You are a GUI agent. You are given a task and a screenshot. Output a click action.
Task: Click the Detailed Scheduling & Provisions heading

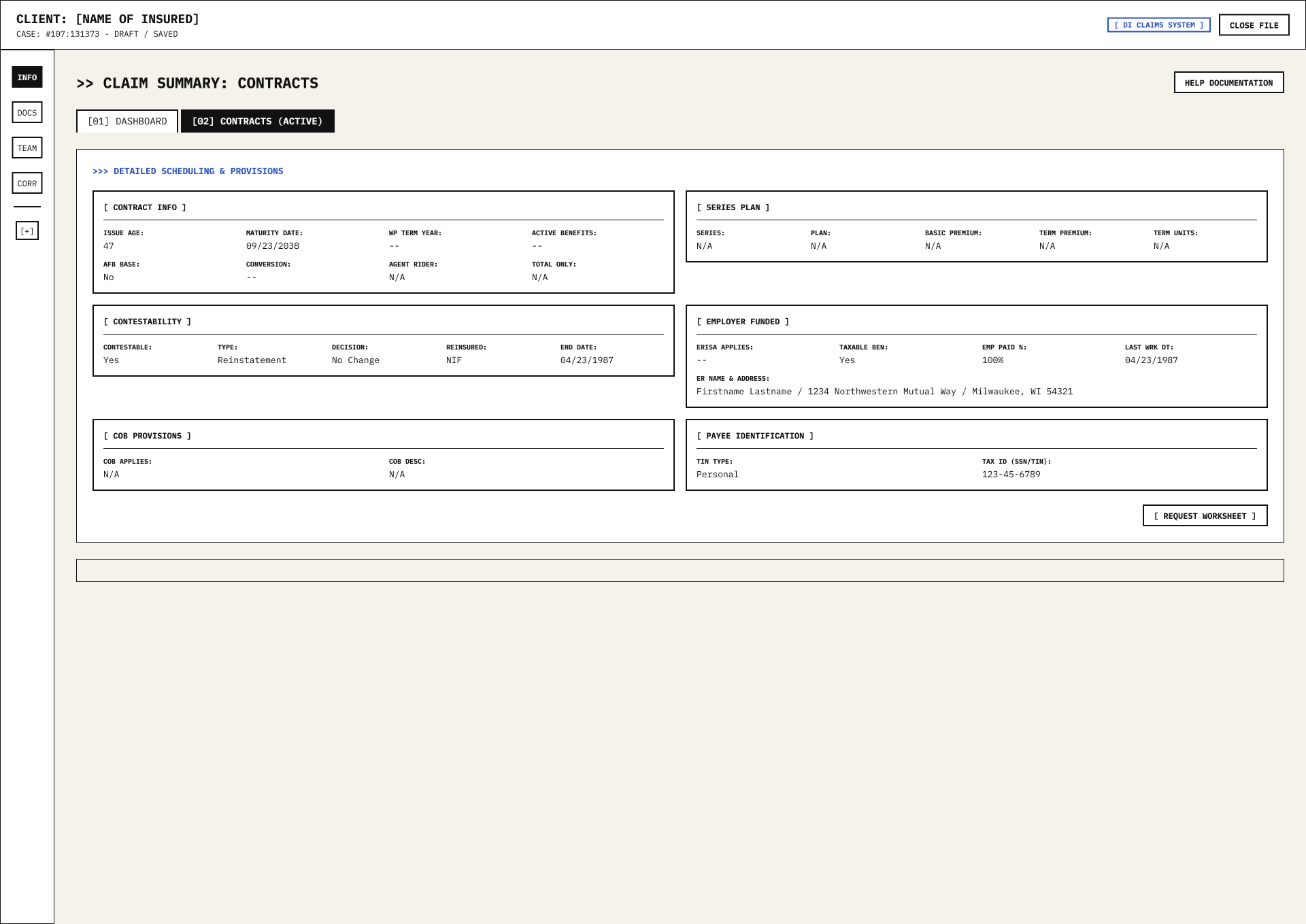pyautogui.click(x=188, y=171)
